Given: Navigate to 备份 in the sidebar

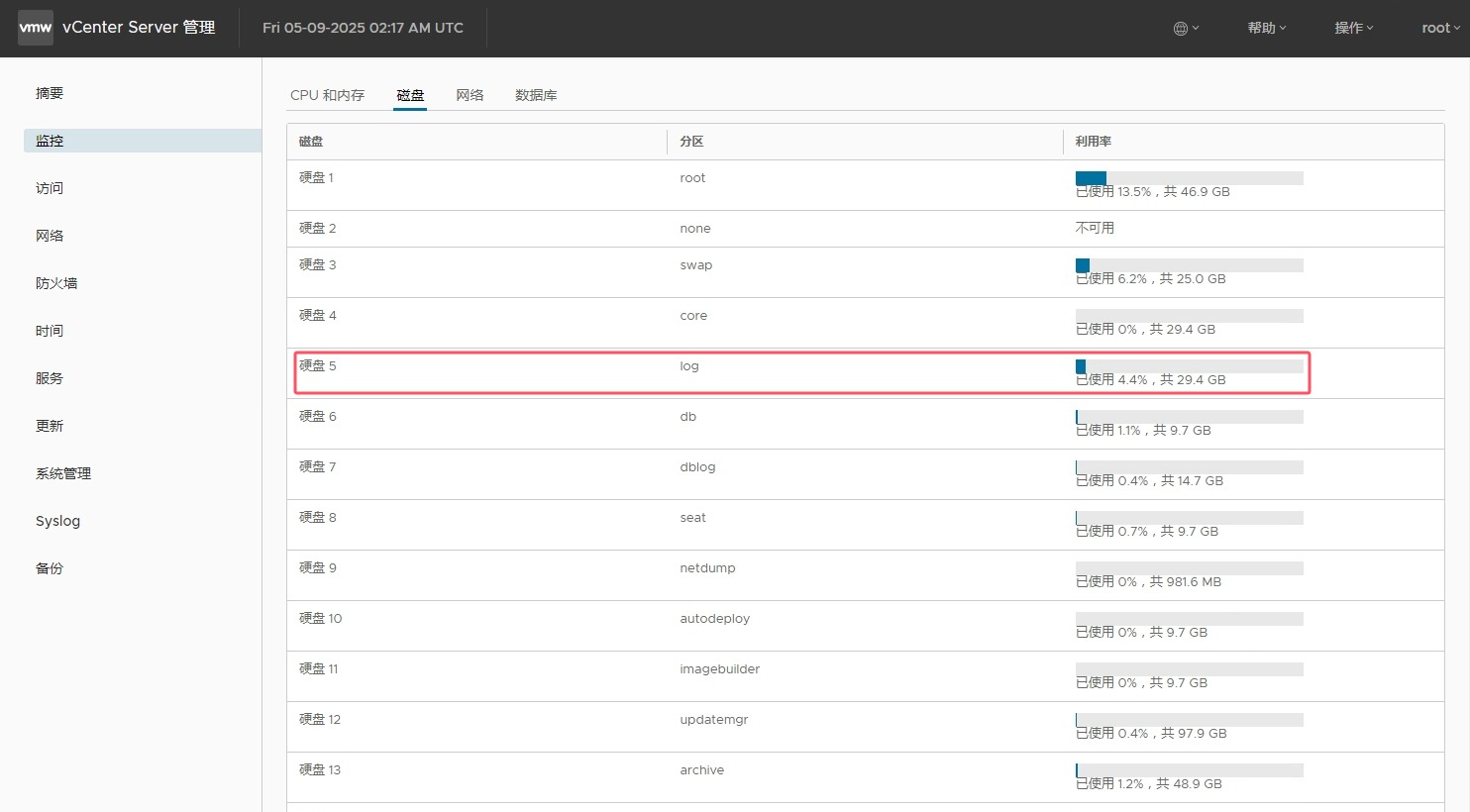Looking at the screenshot, I should click(50, 568).
